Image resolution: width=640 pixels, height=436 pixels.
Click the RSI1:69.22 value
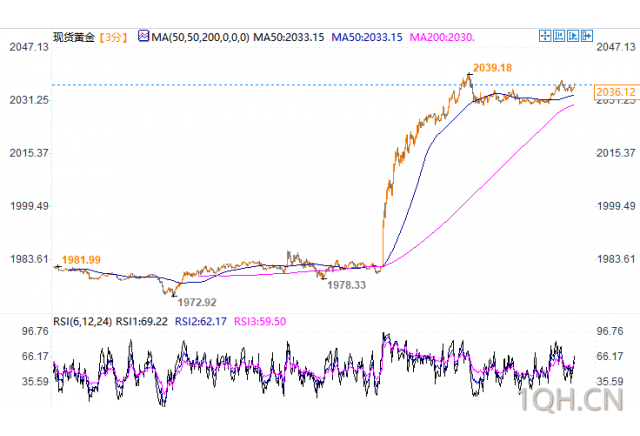point(142,322)
